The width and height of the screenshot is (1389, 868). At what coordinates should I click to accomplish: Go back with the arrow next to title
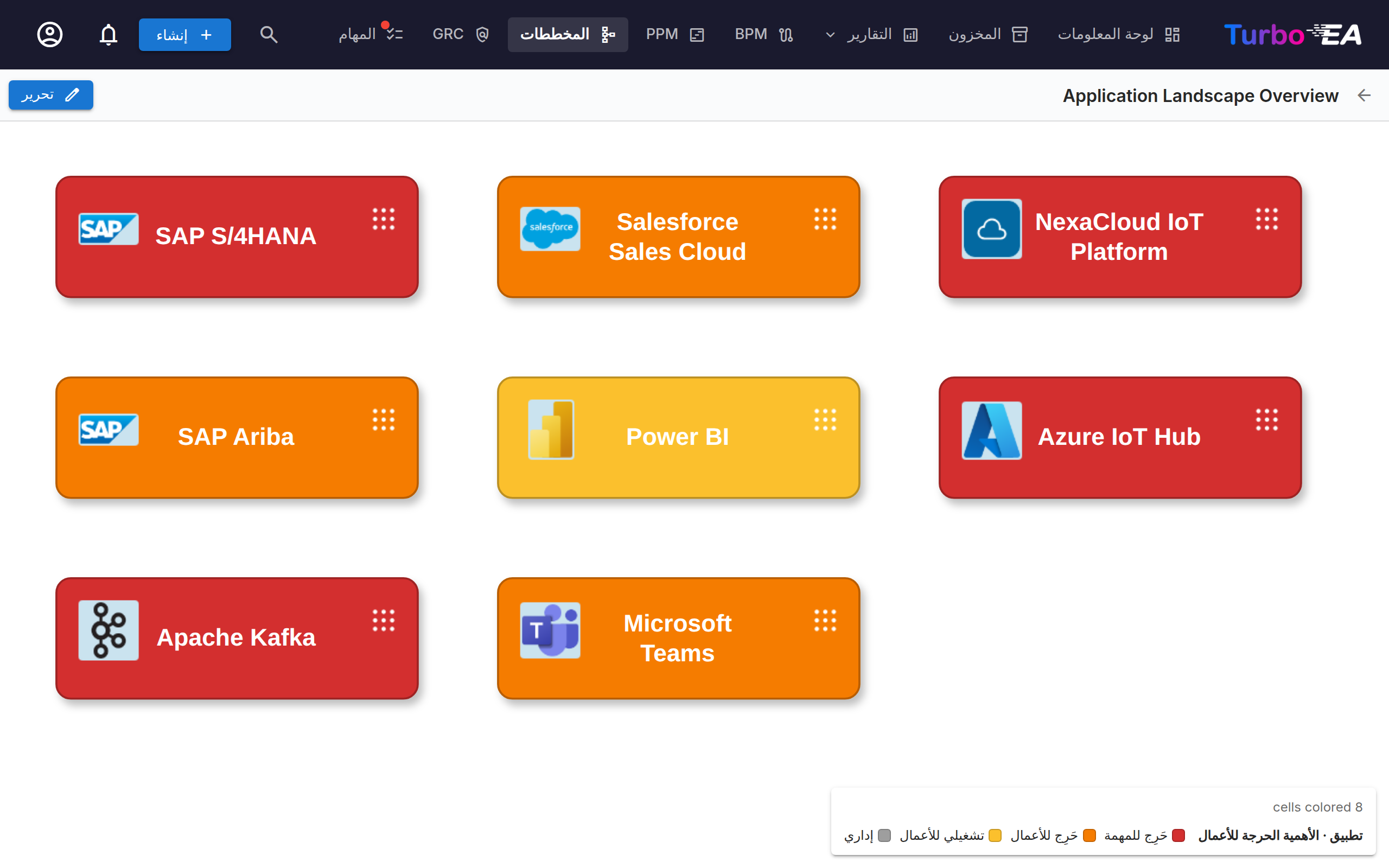1365,95
